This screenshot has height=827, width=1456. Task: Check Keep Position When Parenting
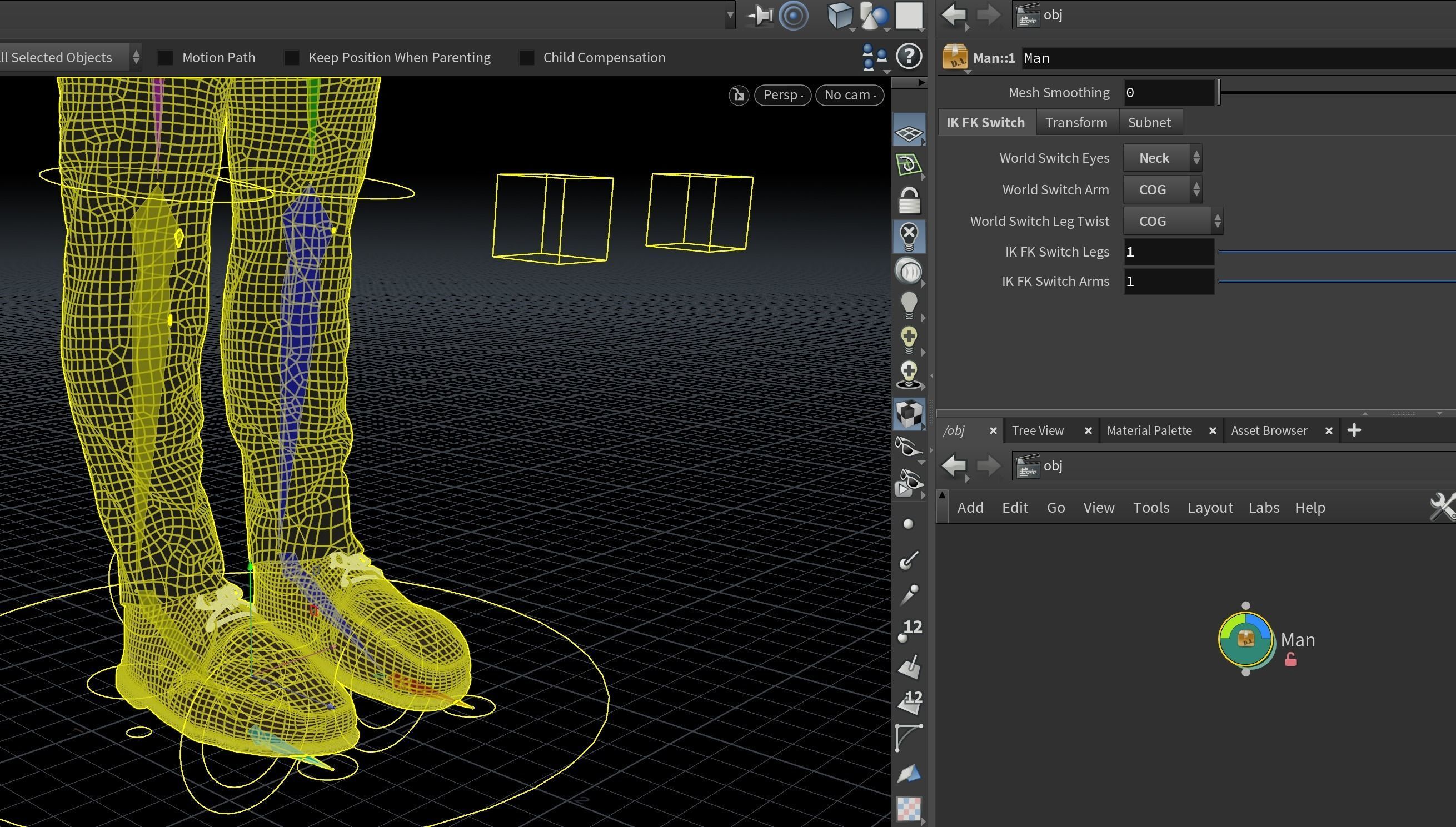(292, 57)
